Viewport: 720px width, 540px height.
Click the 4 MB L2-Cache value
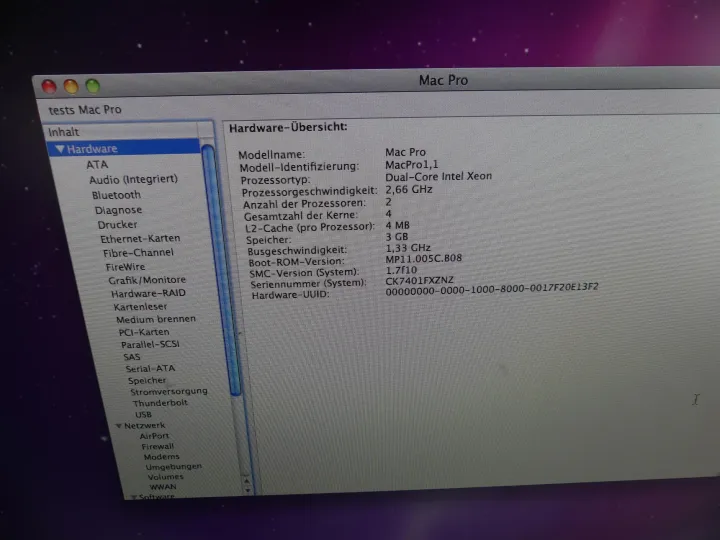[397, 225]
